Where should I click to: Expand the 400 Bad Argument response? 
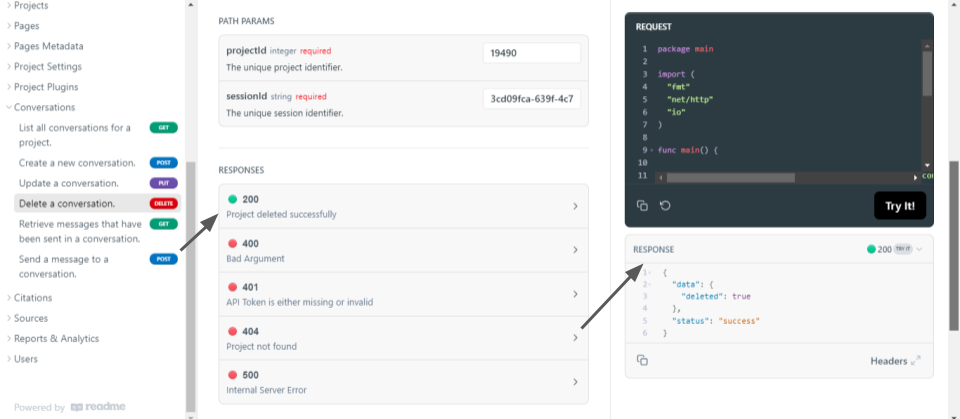tap(403, 251)
